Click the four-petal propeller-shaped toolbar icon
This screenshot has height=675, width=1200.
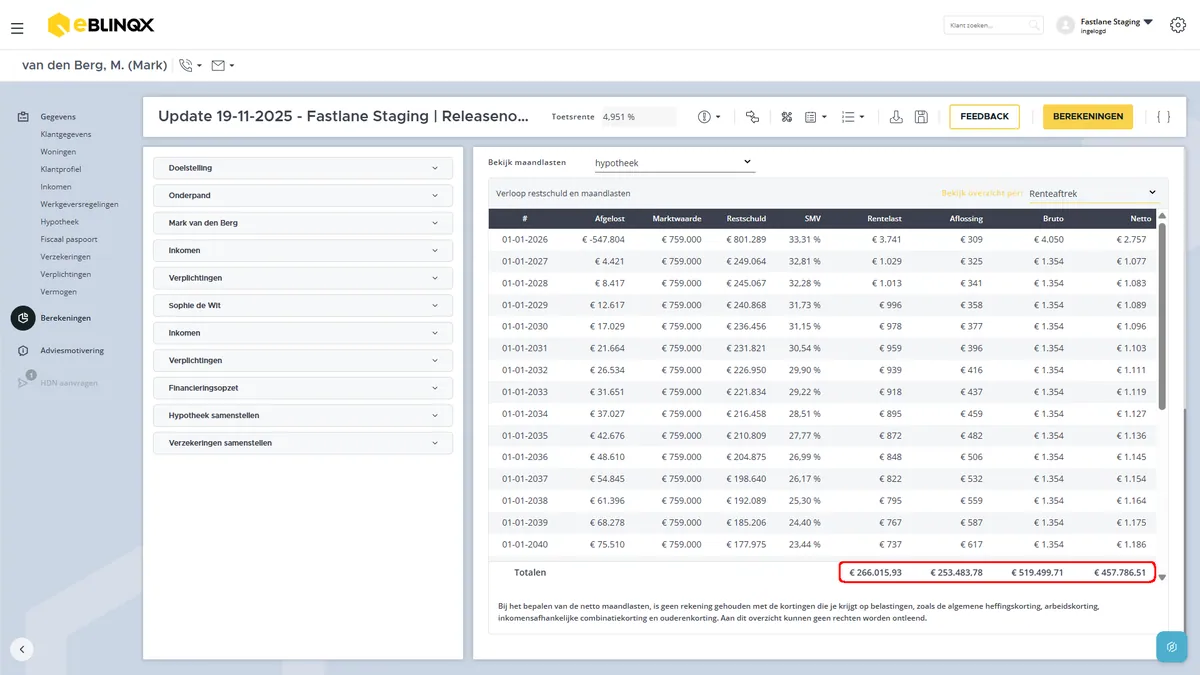787,117
